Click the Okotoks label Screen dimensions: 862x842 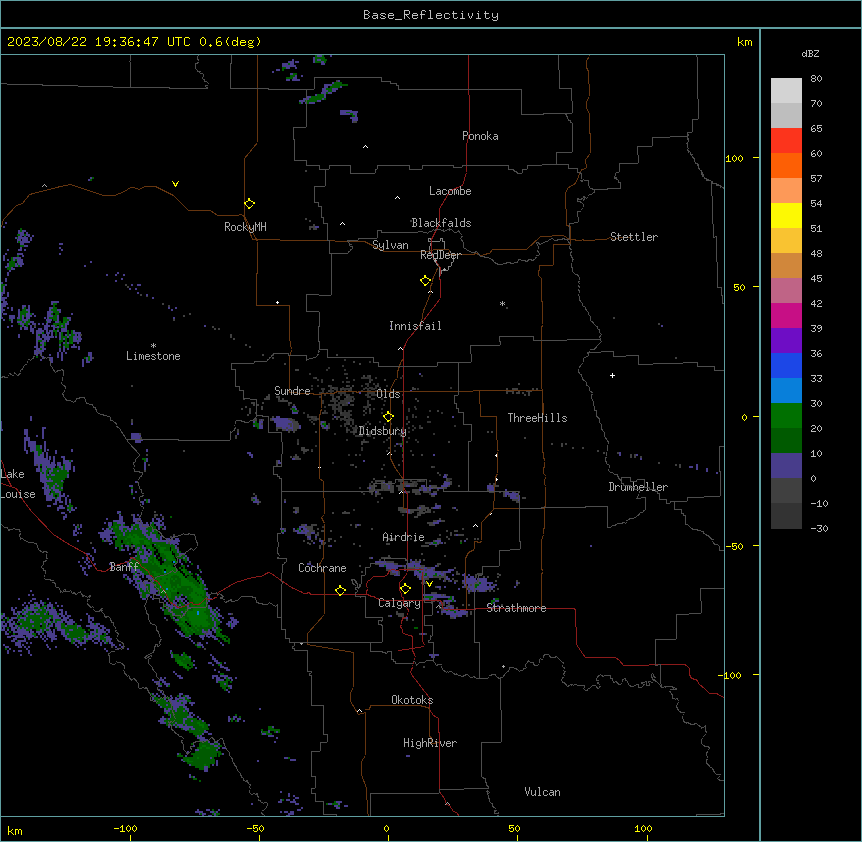[412, 700]
